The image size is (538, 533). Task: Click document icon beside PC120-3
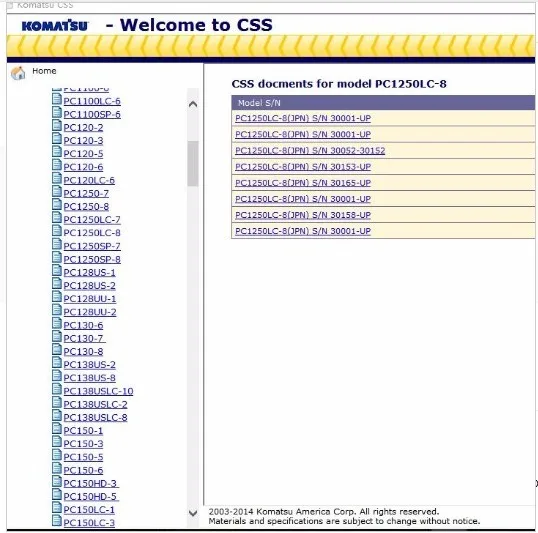tap(57, 139)
